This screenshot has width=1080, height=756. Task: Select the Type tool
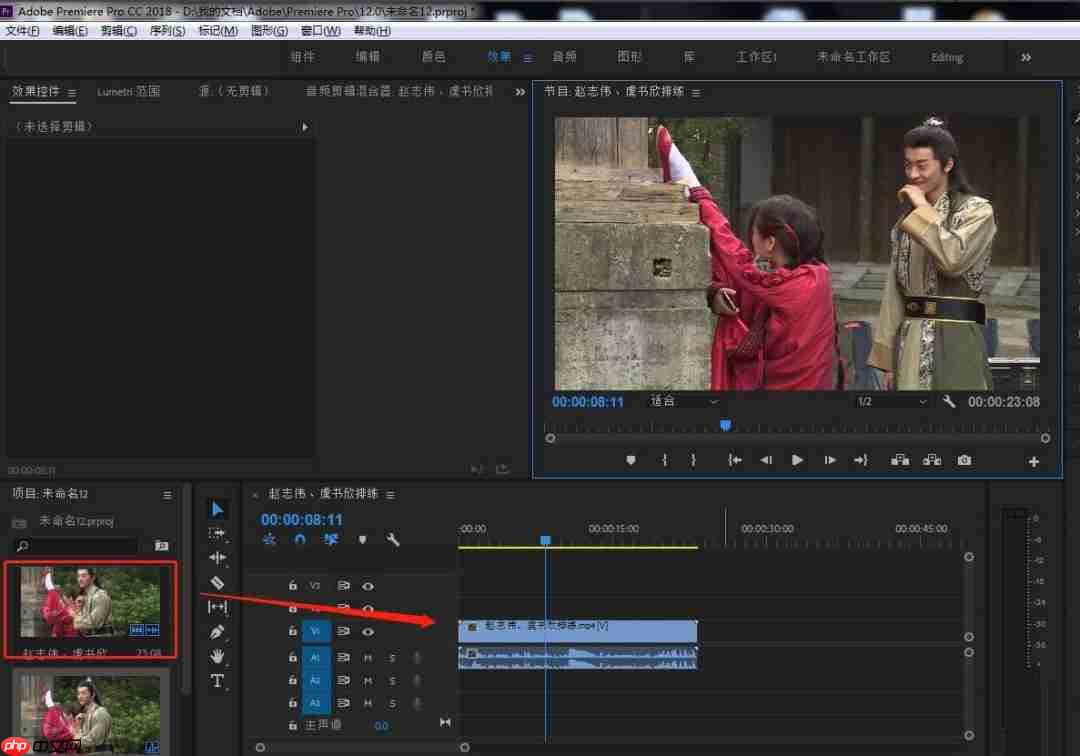(x=218, y=681)
